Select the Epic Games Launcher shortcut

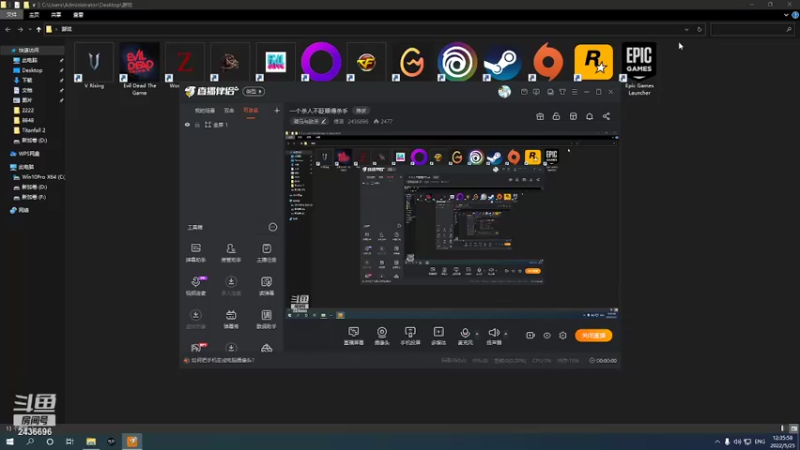[639, 69]
